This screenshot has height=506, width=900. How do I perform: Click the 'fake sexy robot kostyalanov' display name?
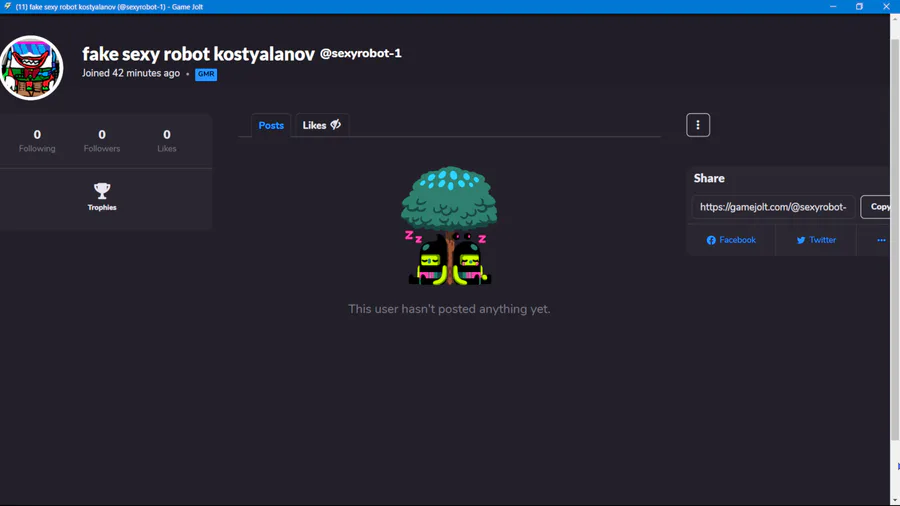(198, 54)
